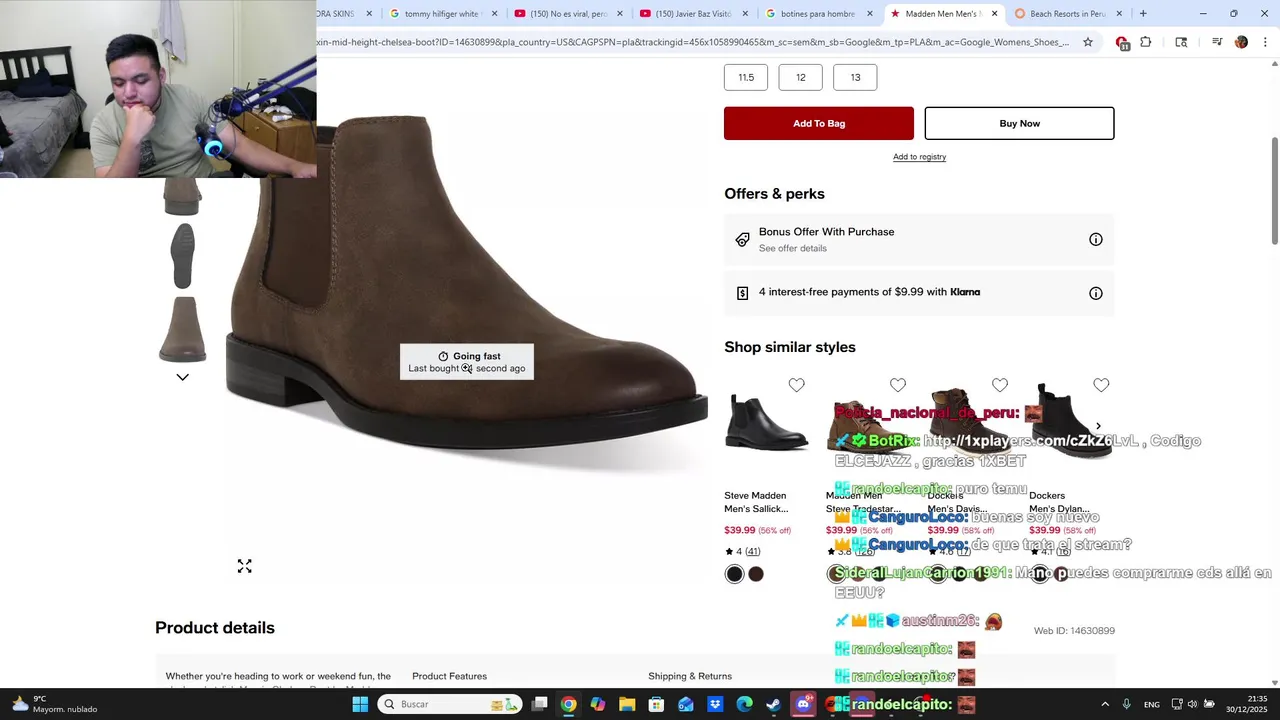The width and height of the screenshot is (1280, 720).
Task: Open Dropbox from the taskbar
Action: point(715,704)
